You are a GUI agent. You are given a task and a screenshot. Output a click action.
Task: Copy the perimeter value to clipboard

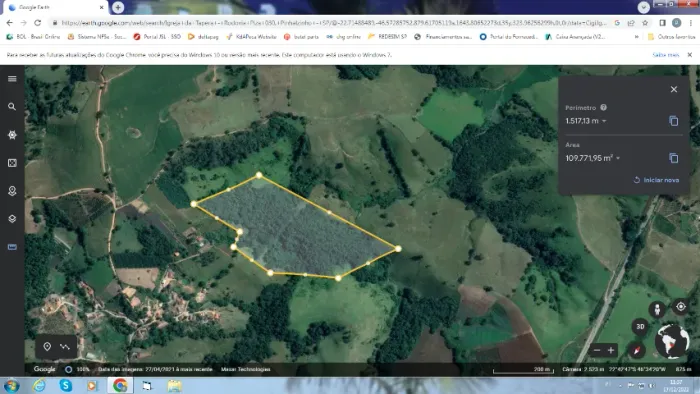pos(674,121)
